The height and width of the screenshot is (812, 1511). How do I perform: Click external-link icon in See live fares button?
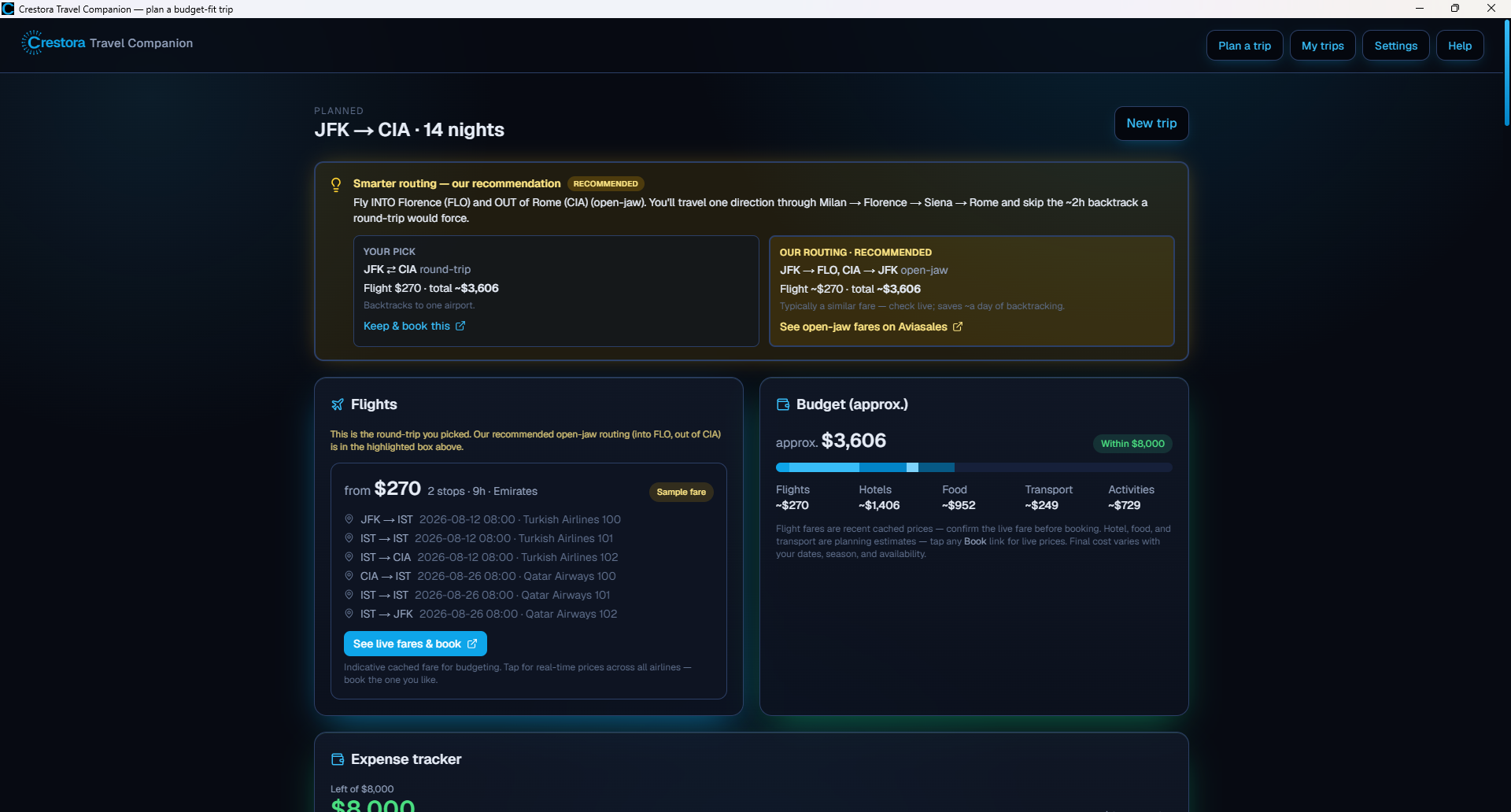[472, 644]
